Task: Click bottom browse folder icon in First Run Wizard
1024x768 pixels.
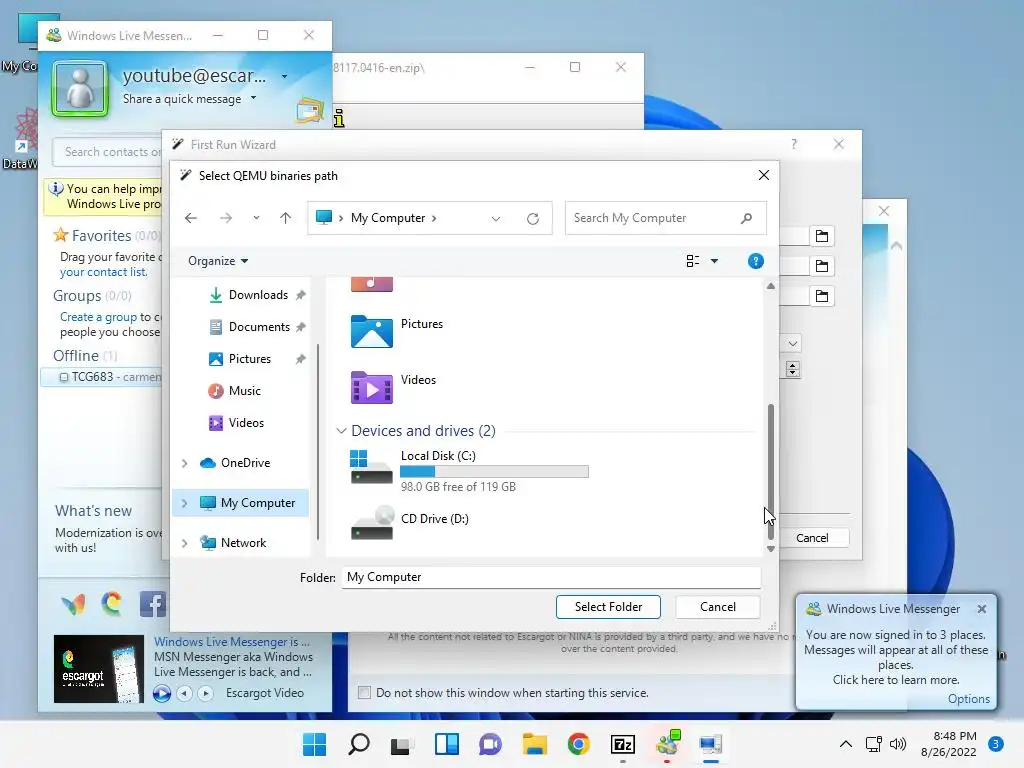Action: pyautogui.click(x=822, y=296)
